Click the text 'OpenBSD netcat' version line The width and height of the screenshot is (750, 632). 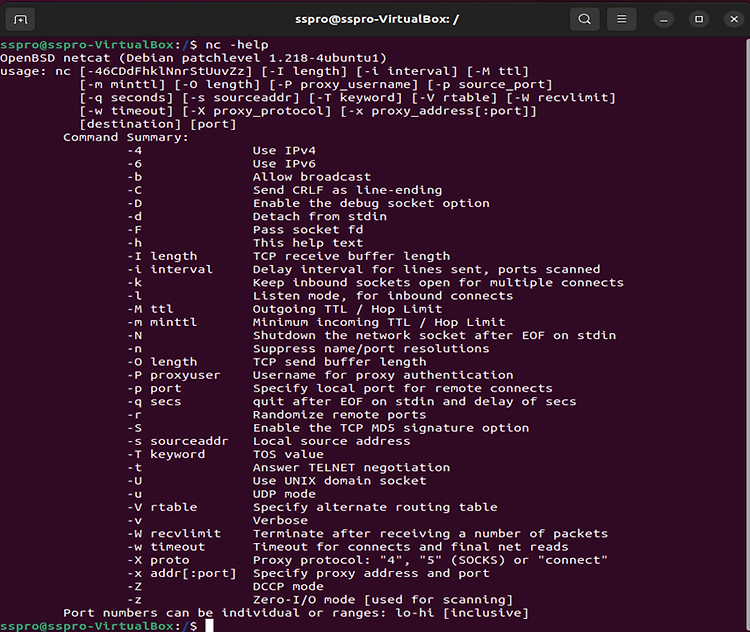pyautogui.click(x=193, y=58)
